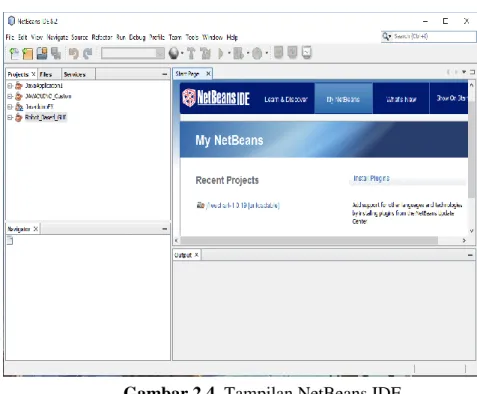Click the Output tab label
This screenshot has width=477, height=394.
(183, 255)
